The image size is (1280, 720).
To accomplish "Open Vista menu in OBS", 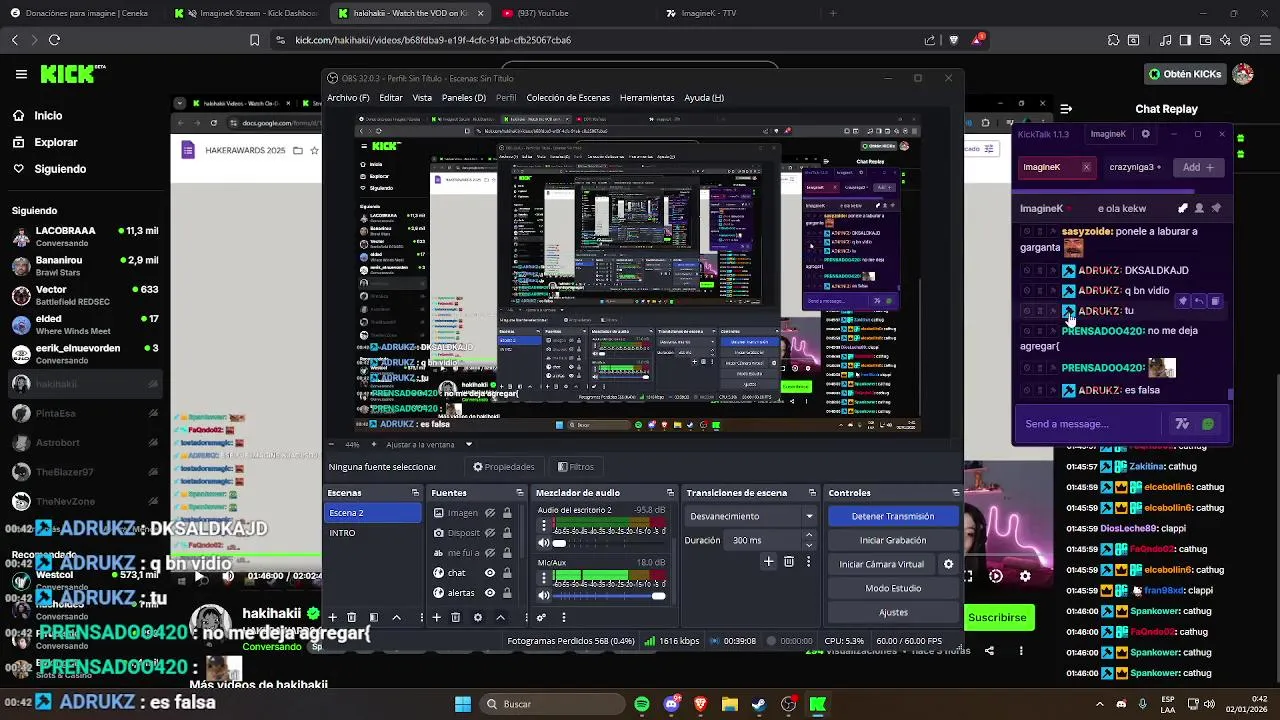I will click(422, 97).
